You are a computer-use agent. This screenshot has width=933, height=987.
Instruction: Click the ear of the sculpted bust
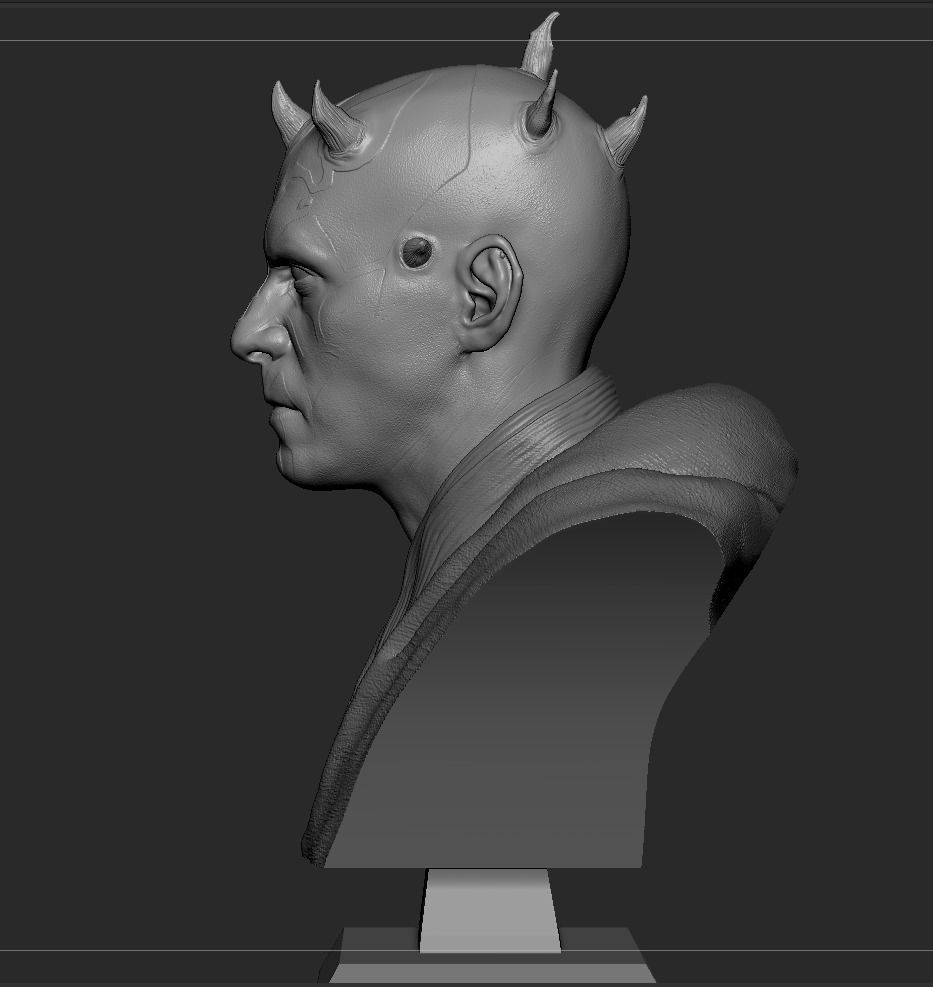(x=490, y=293)
